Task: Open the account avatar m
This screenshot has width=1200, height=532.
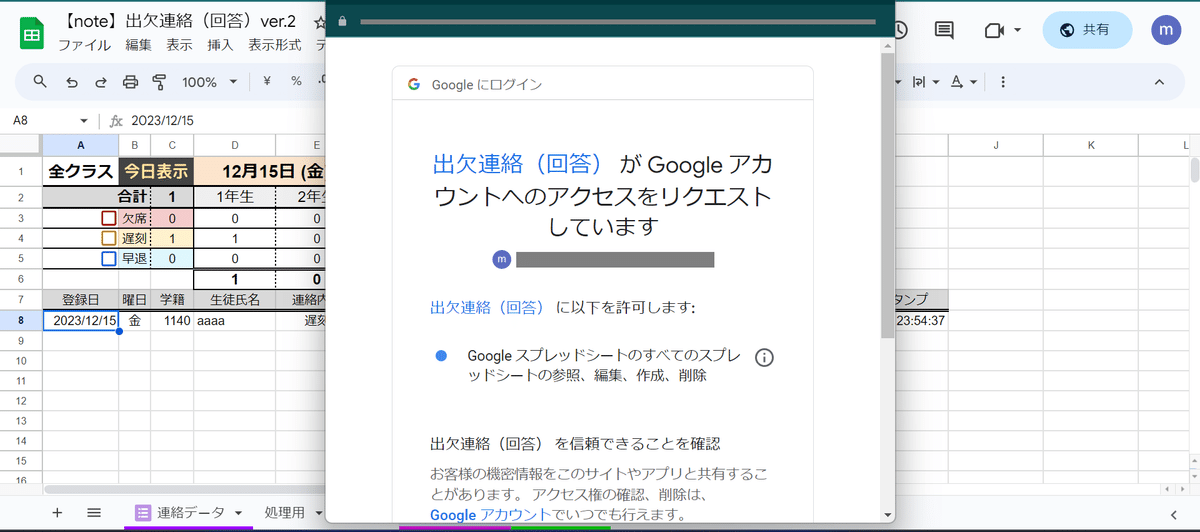Action: coord(1165,30)
